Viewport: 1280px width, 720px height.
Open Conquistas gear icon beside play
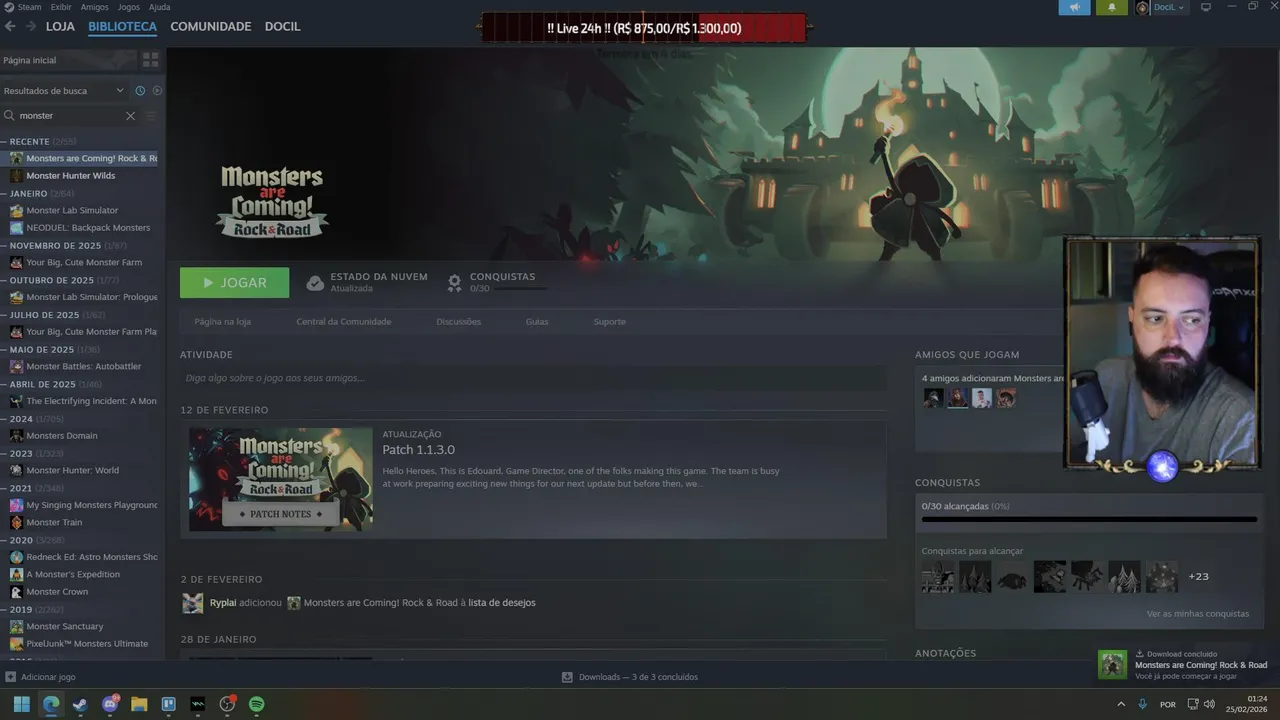pos(455,283)
